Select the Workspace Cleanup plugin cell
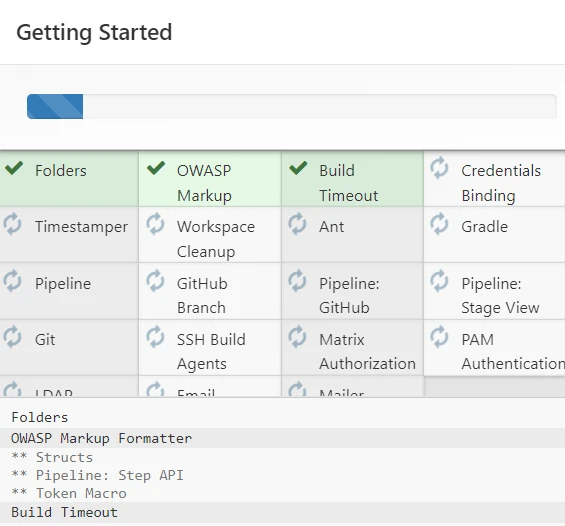The height and width of the screenshot is (526, 565). pyautogui.click(x=210, y=235)
